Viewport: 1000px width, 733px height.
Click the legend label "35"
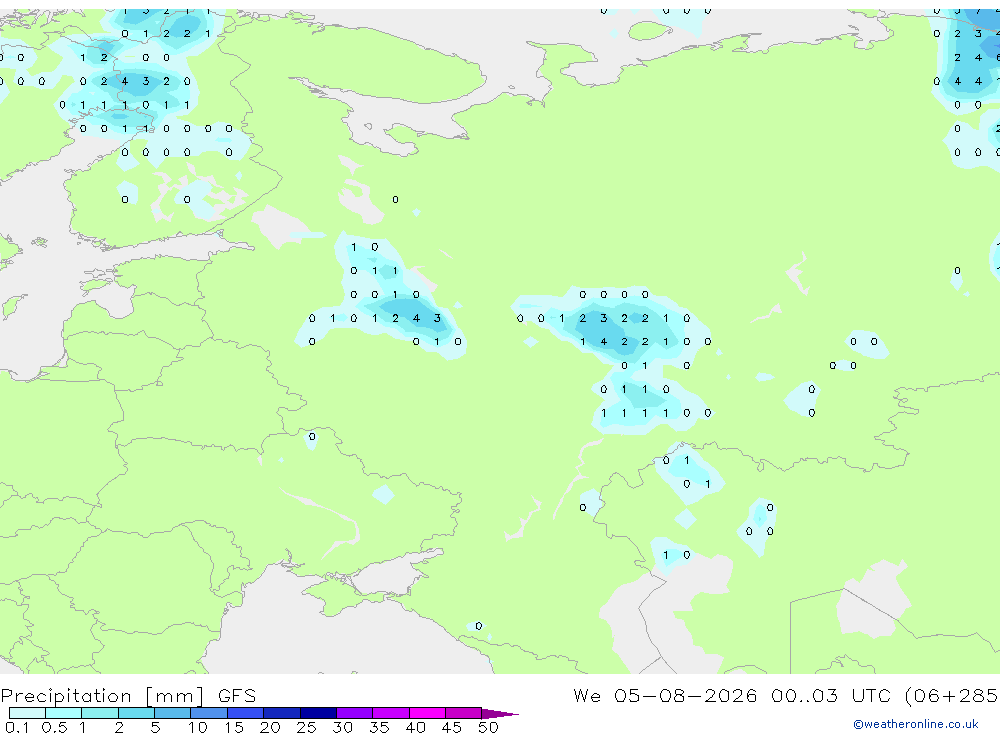(x=379, y=727)
